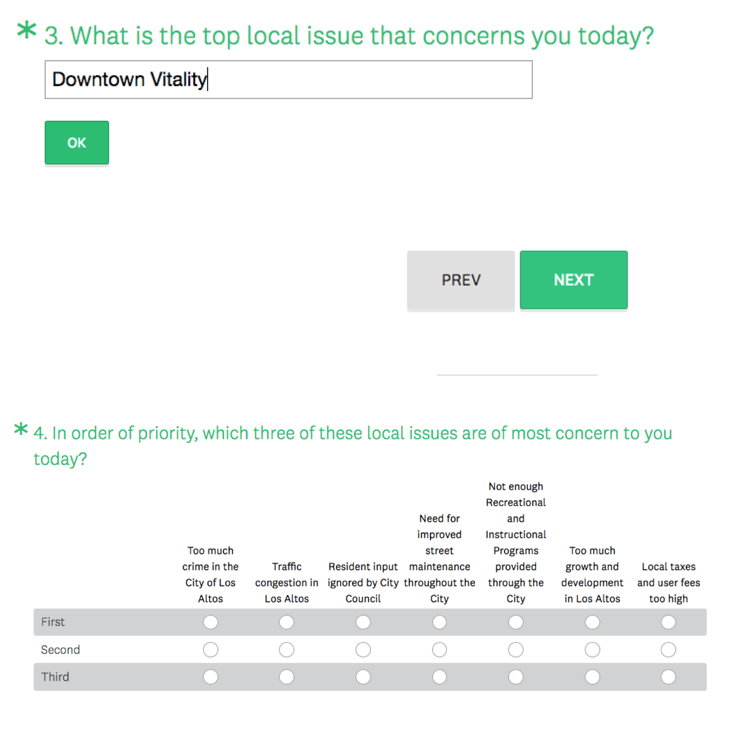
Task: Click the OK button under question 3
Action: point(77,143)
